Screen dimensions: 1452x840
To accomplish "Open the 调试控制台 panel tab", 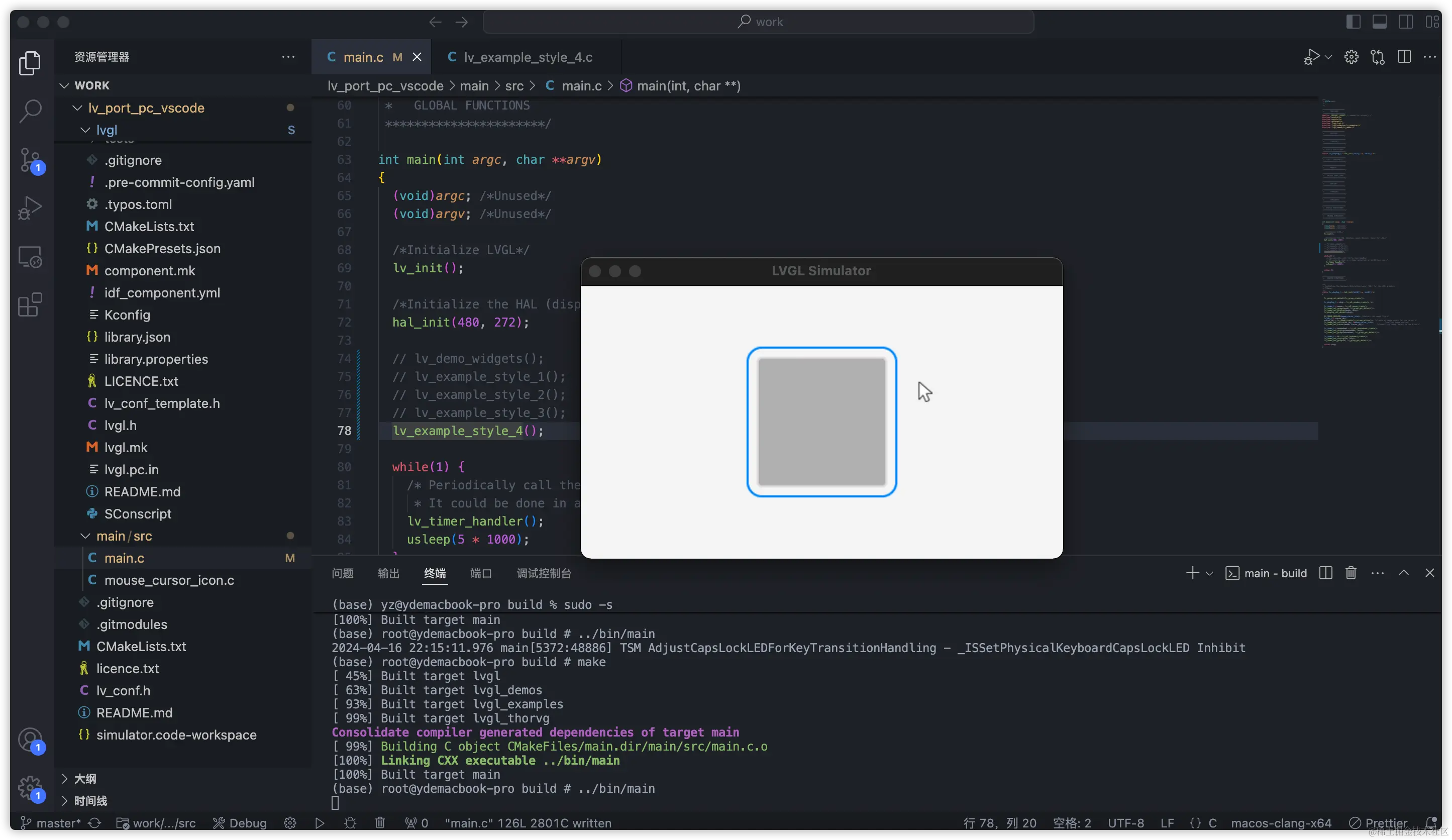I will click(x=542, y=574).
